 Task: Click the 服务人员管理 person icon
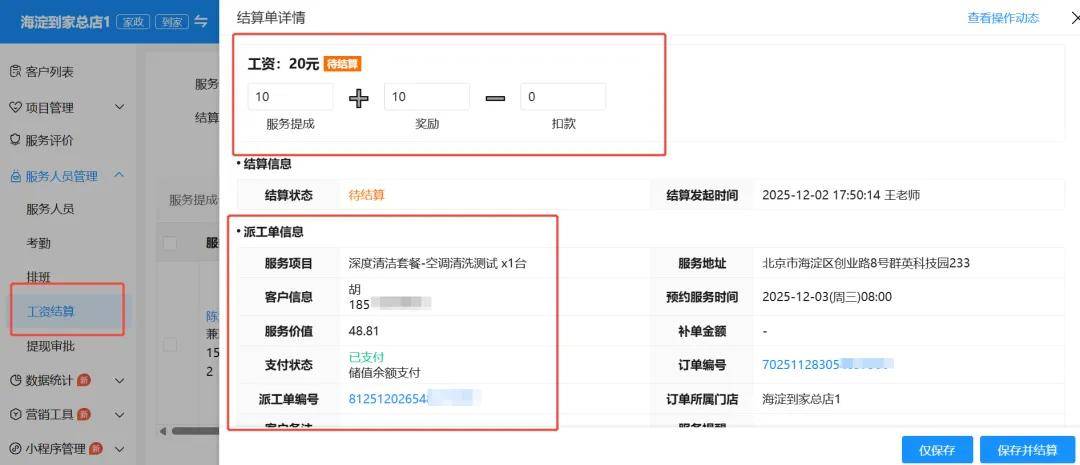[x=15, y=176]
